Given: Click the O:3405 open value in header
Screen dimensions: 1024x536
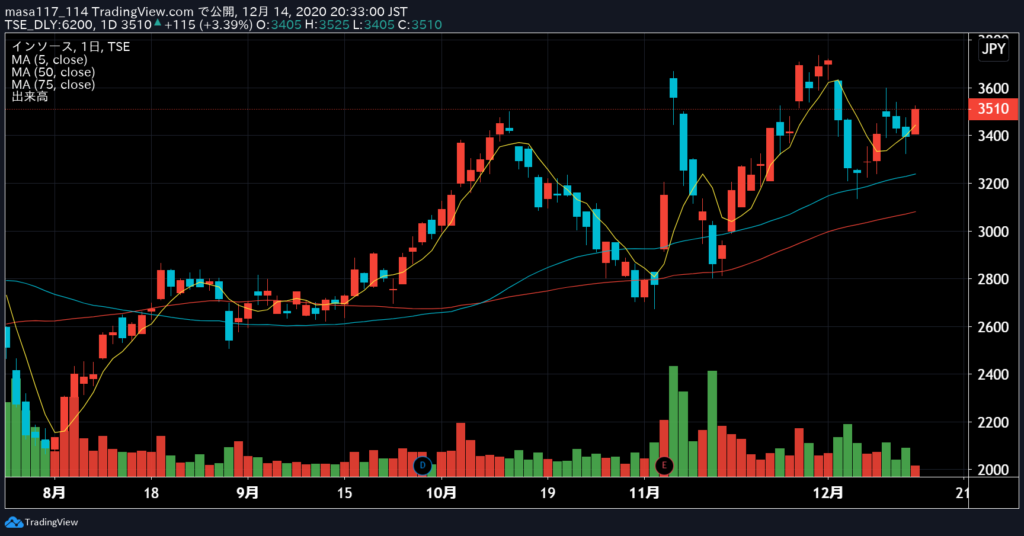Looking at the screenshot, I should 279,25.
